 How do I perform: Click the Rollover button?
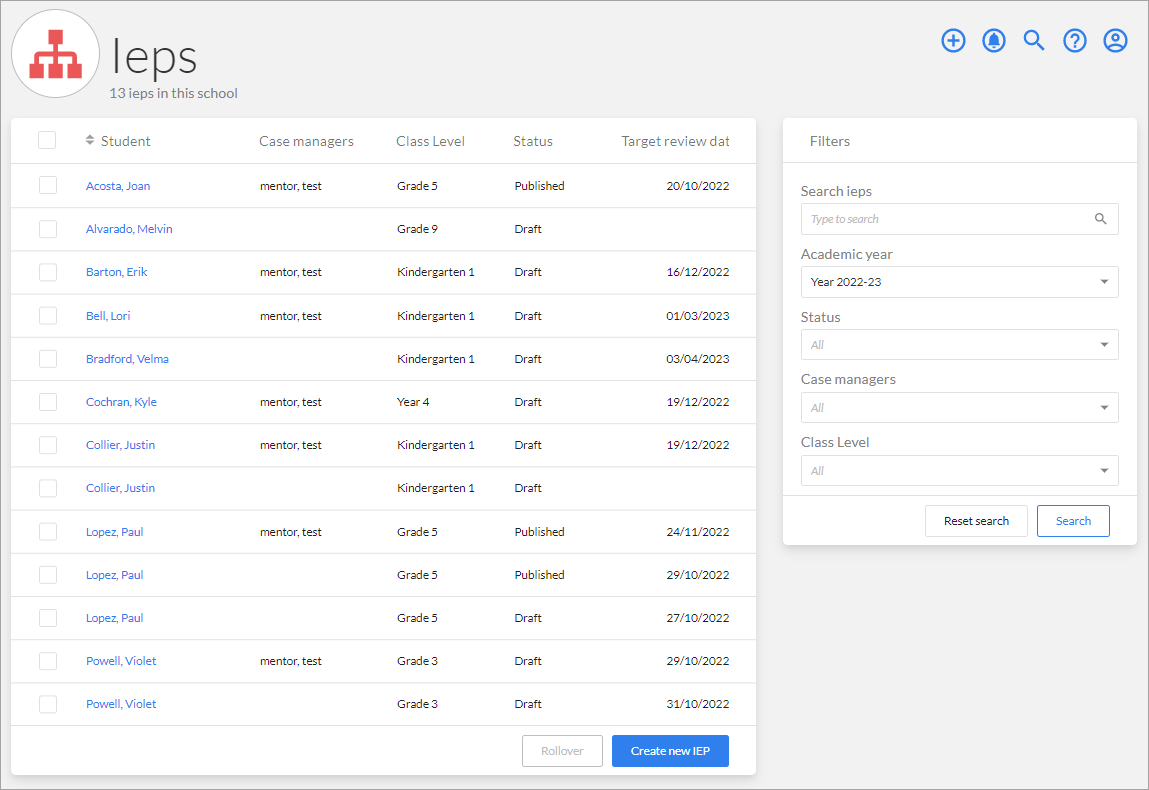click(x=562, y=751)
